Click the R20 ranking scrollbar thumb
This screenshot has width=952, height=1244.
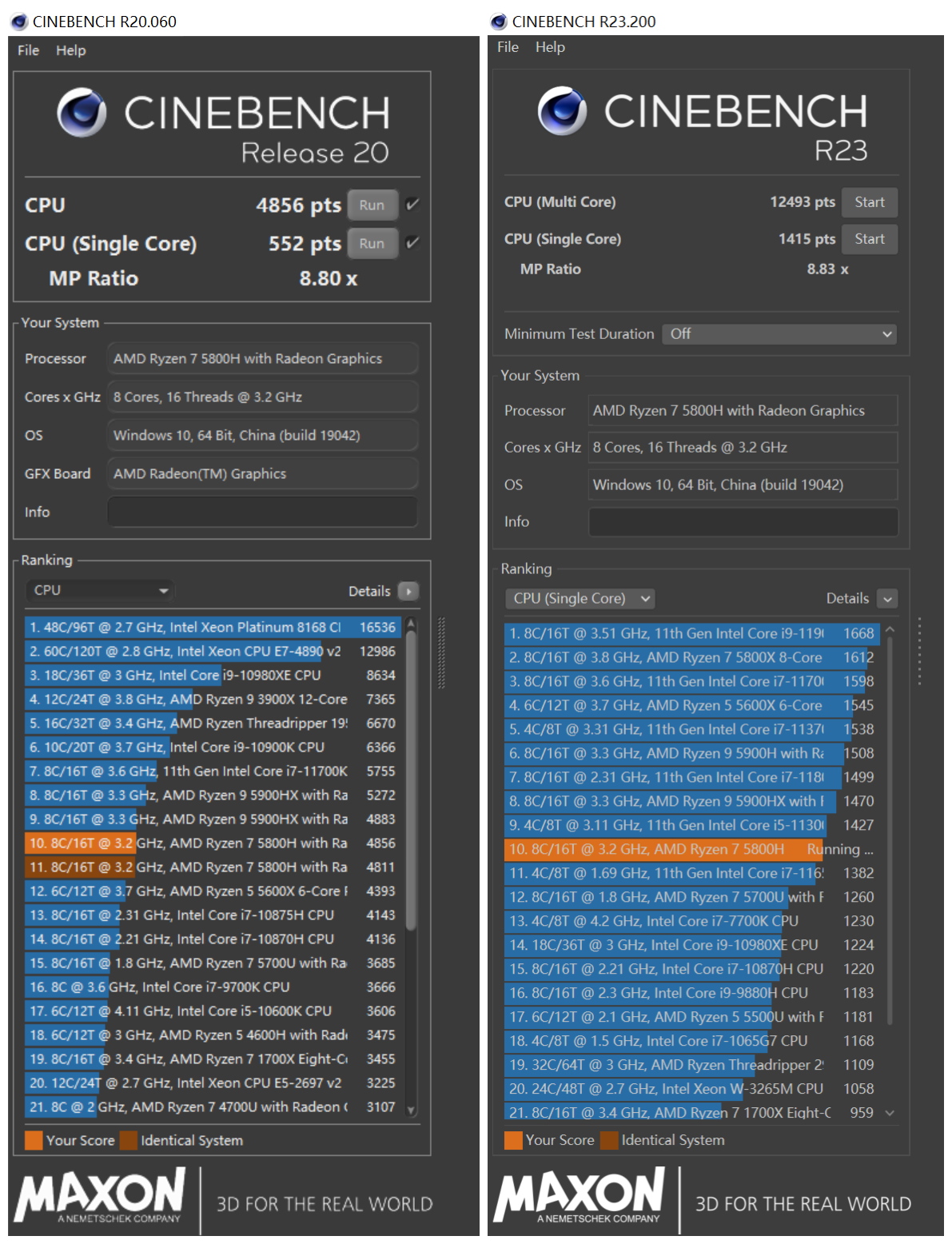click(411, 781)
